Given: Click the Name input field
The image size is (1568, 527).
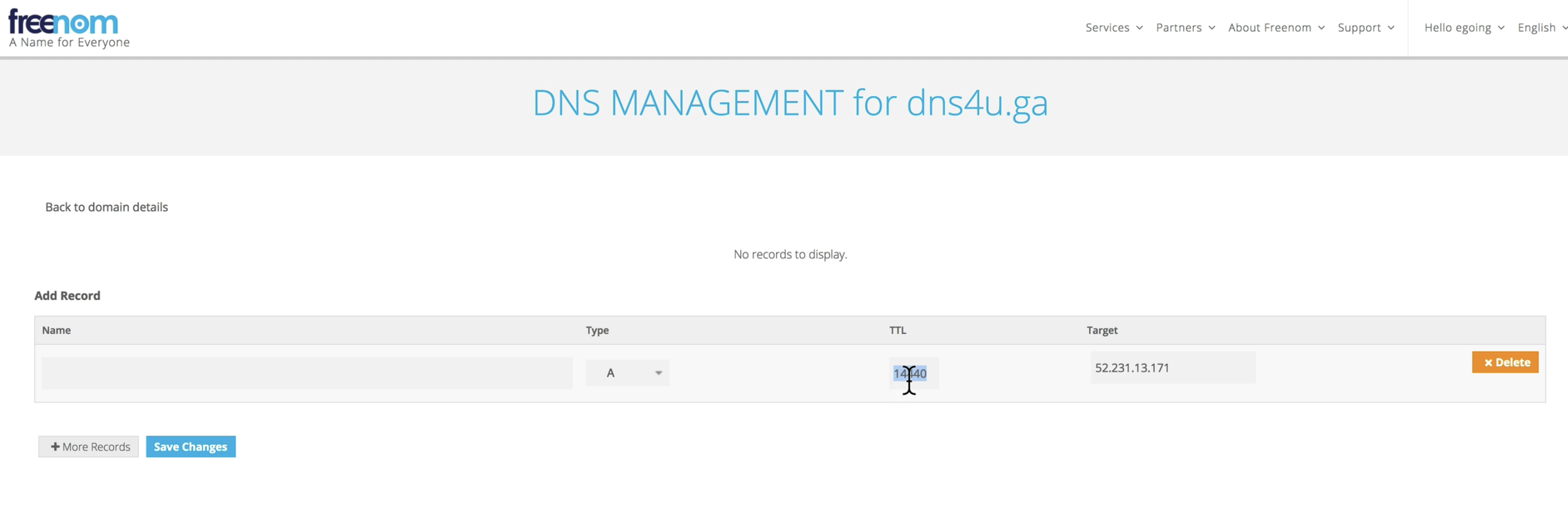Looking at the screenshot, I should (307, 373).
